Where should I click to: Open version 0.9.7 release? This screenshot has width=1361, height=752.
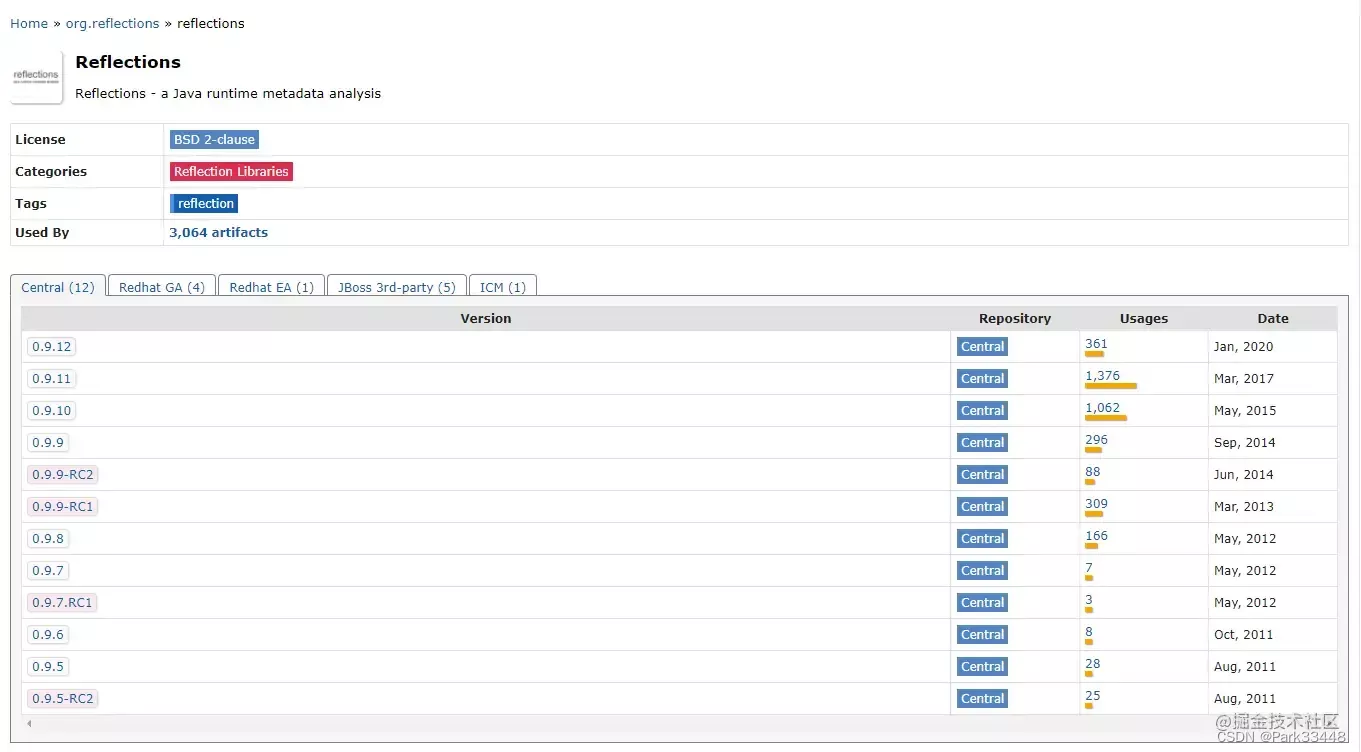[48, 571]
